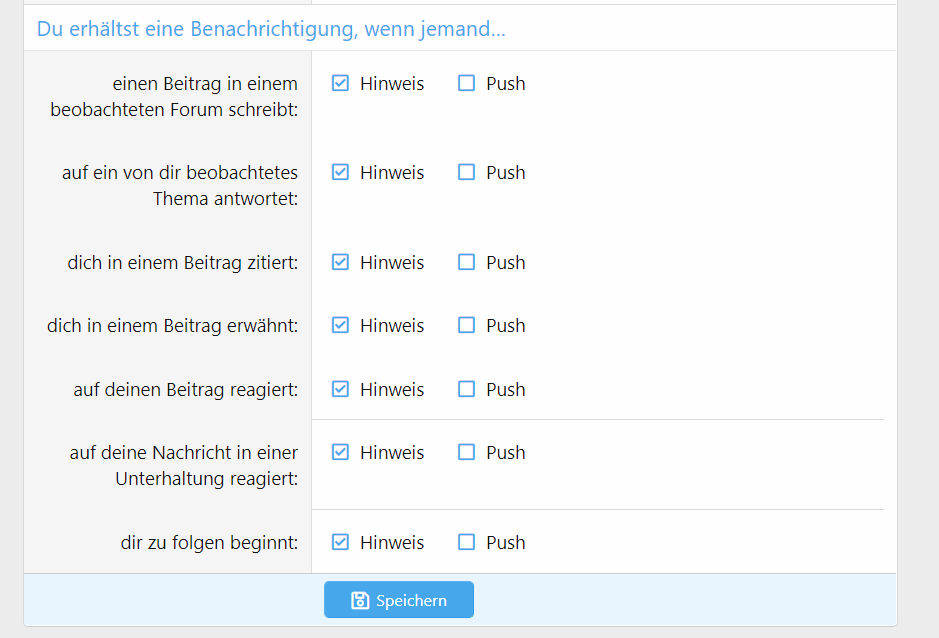Uncheck Hinweis for posts in watched forum
939x638 pixels.
click(340, 83)
